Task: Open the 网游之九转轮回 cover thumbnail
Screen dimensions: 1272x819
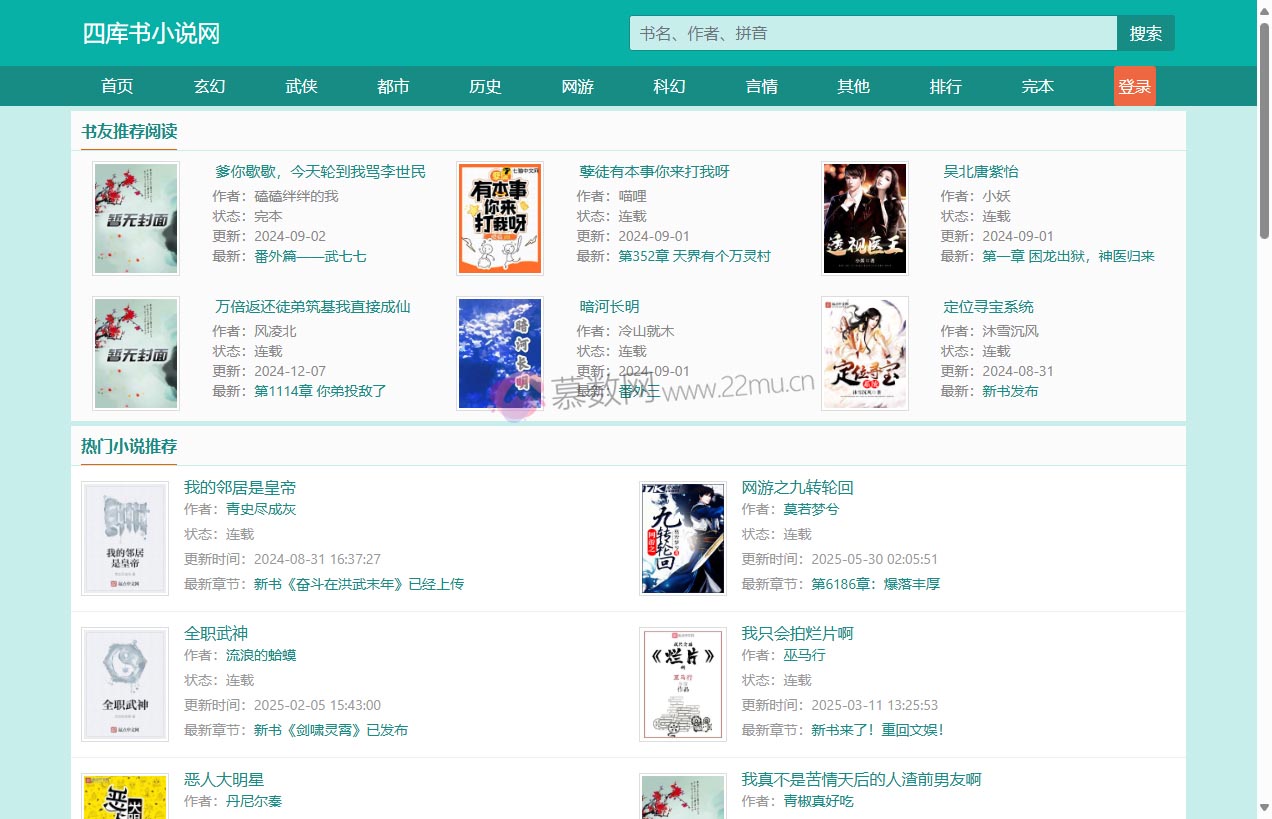Action: [682, 539]
